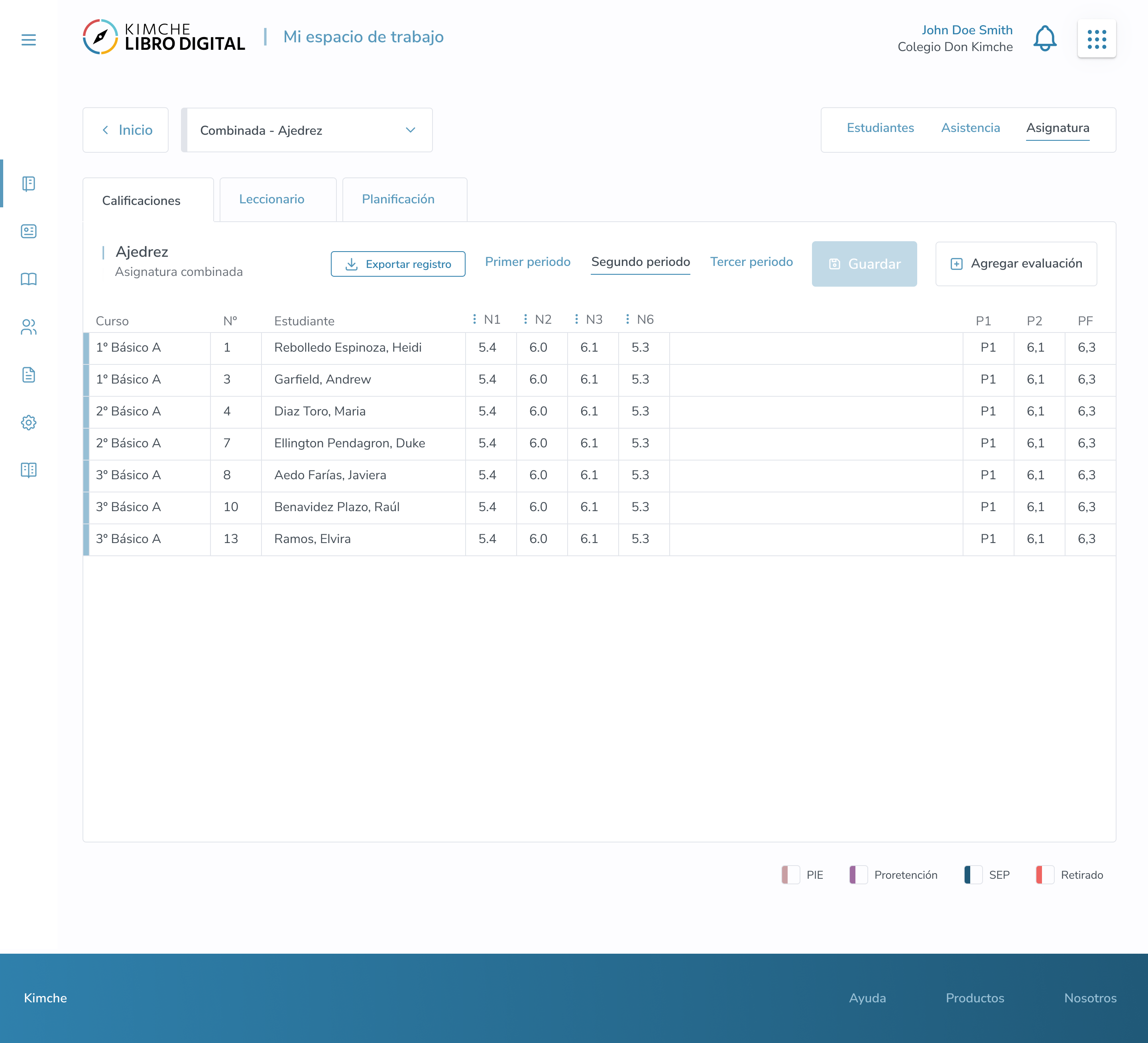Open the ID card sidebar icon
Screen dimensions: 1148x1043
pyautogui.click(x=28, y=231)
